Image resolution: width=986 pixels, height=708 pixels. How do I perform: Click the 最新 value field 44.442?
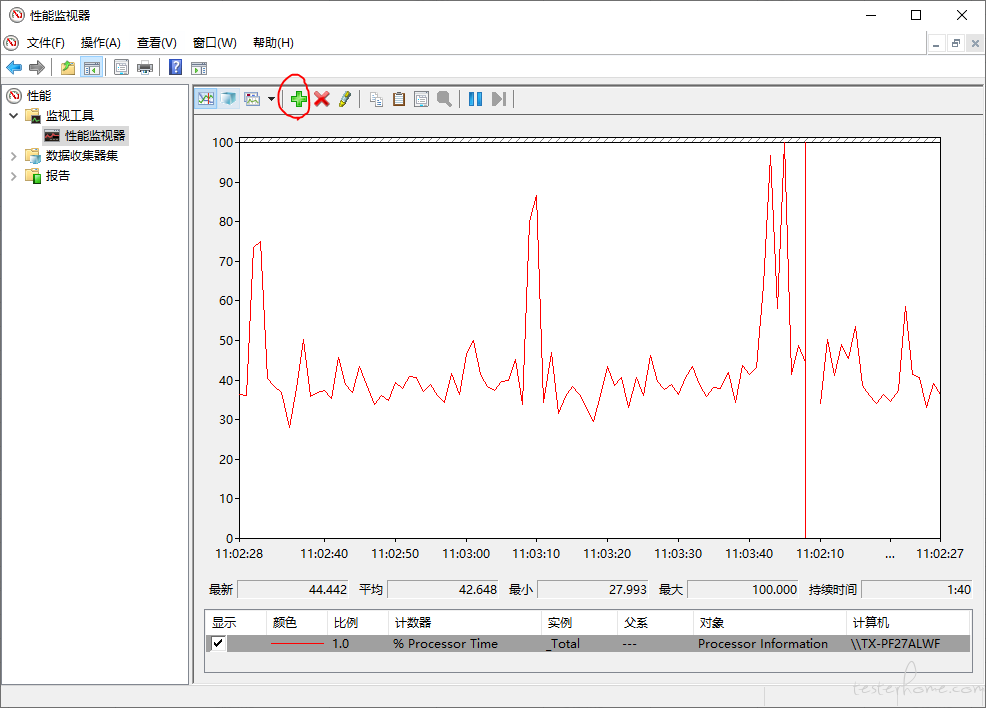coord(293,589)
